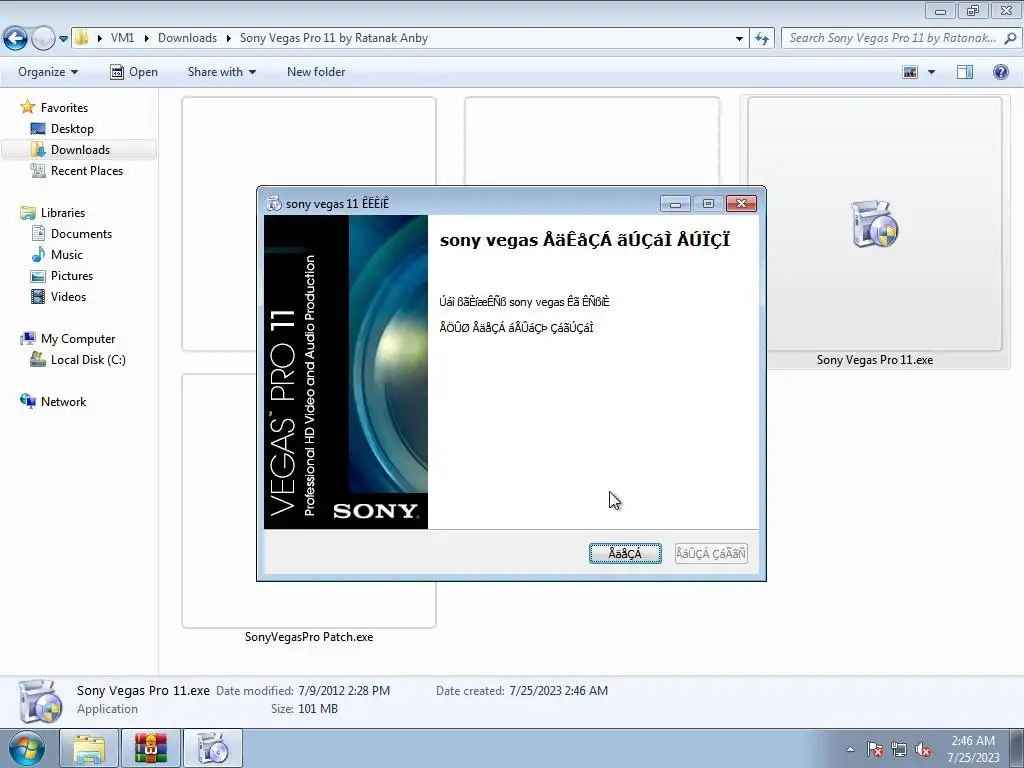Viewport: 1024px width, 768px height.
Task: Show hidden icons in system tray
Action: [850, 749]
